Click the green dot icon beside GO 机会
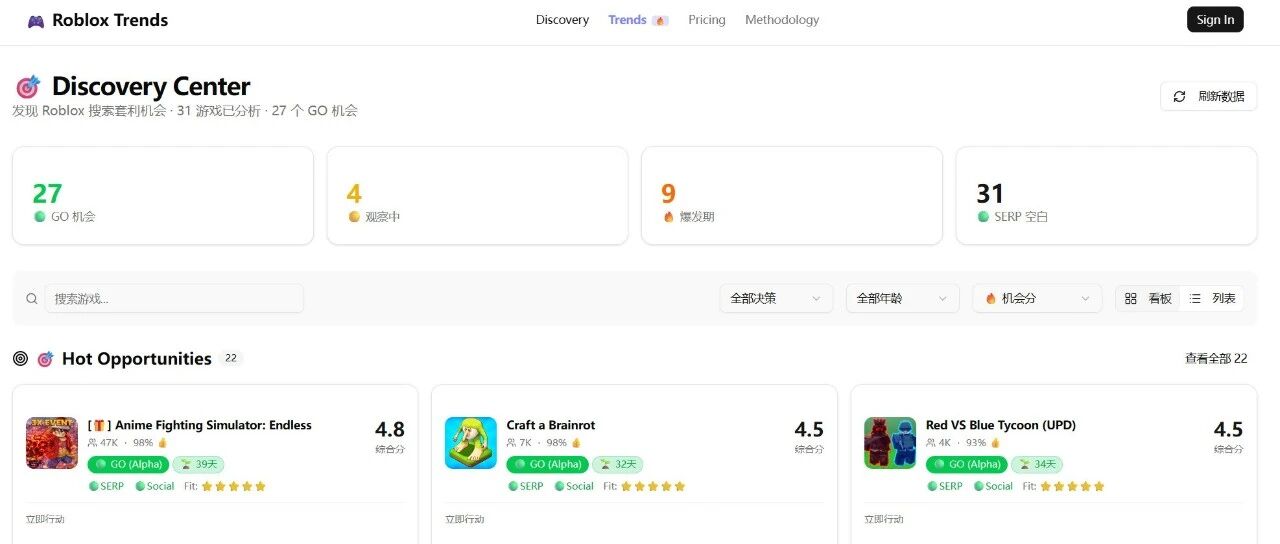Image resolution: width=1280 pixels, height=544 pixels. 40,217
